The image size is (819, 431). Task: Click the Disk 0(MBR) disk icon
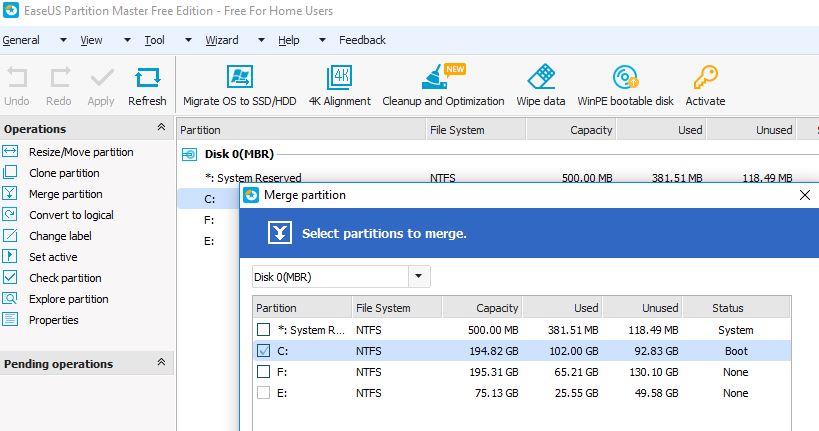pos(189,154)
